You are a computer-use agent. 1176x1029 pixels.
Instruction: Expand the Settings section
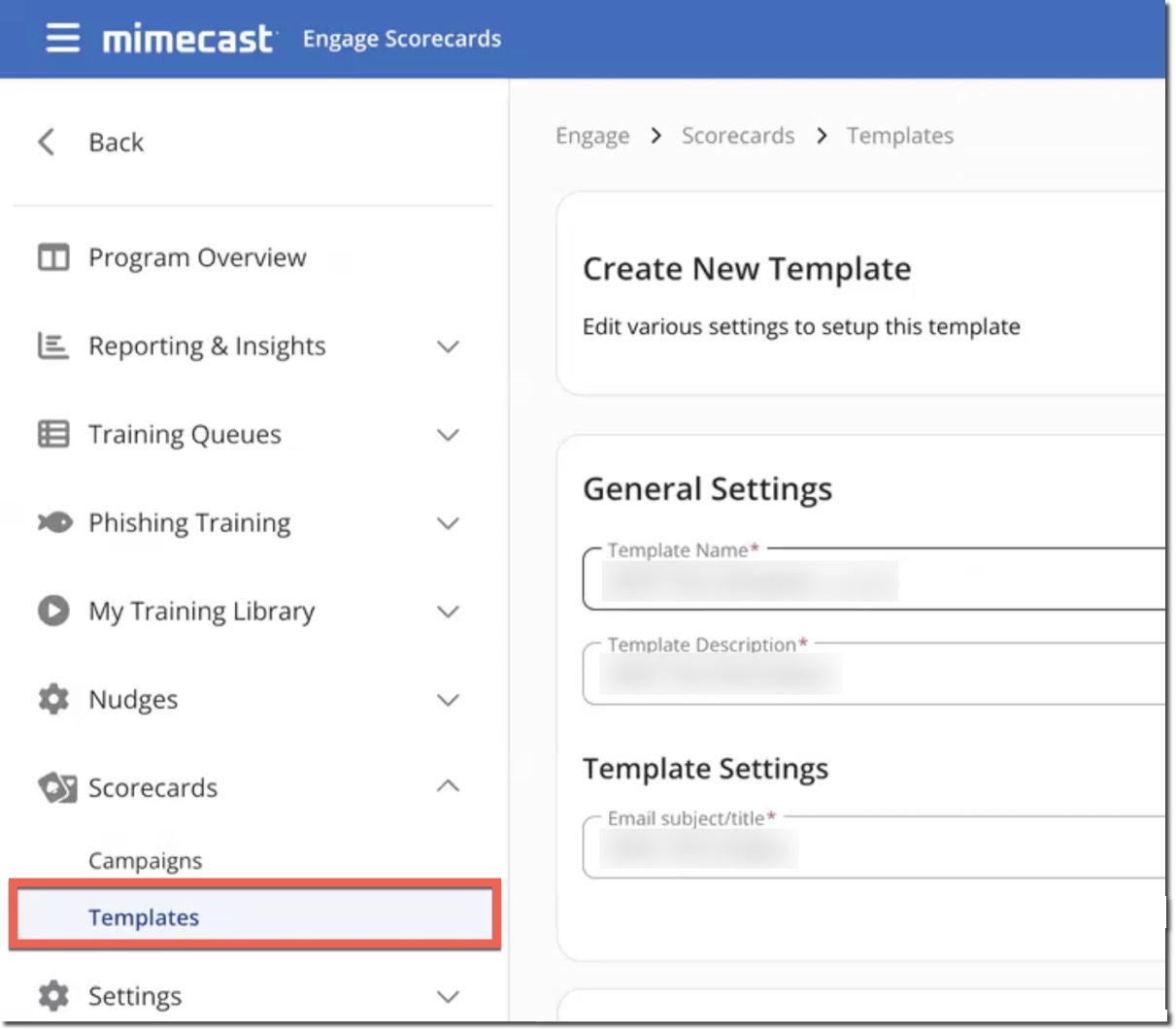pos(448,996)
